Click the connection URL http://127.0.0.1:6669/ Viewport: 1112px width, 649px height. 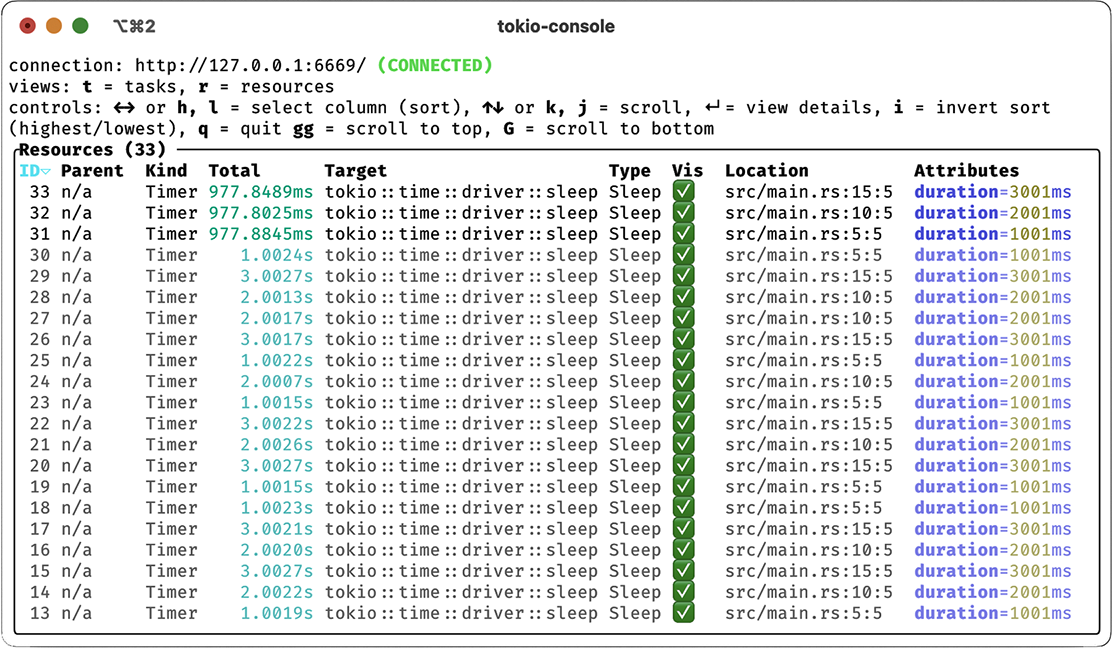coord(250,66)
